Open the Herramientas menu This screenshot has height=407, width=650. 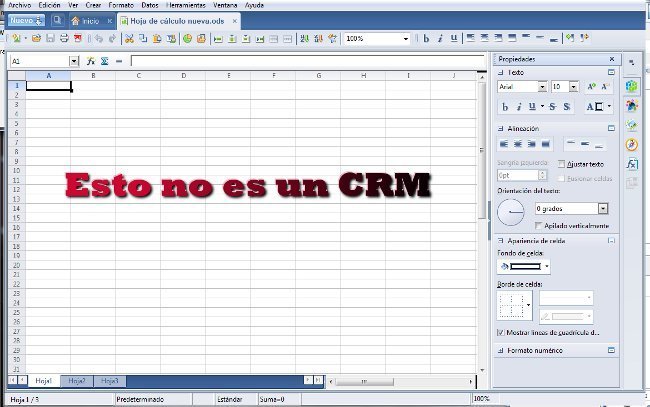[186, 5]
